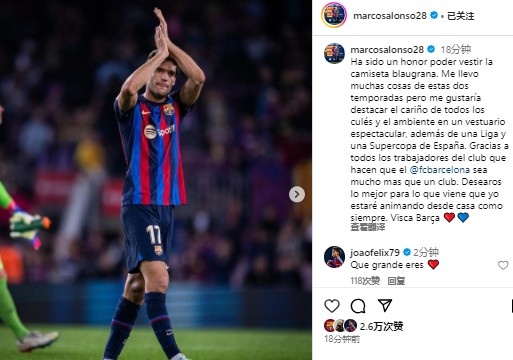Click marcosalonso28 username in caption
Image resolution: width=513 pixels, height=360 pixels.
(x=387, y=50)
